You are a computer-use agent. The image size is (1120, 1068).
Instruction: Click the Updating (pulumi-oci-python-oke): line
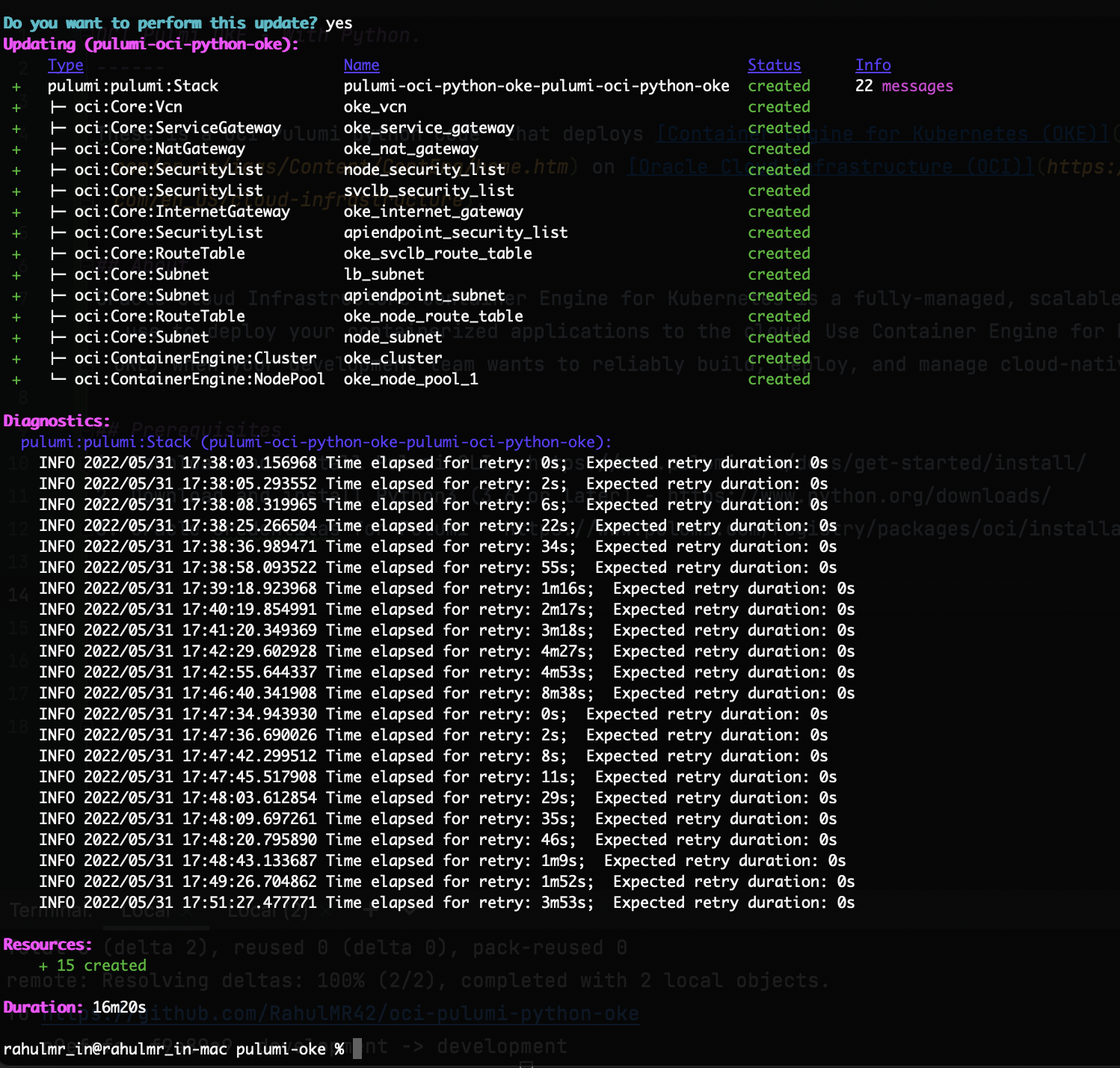tap(151, 44)
